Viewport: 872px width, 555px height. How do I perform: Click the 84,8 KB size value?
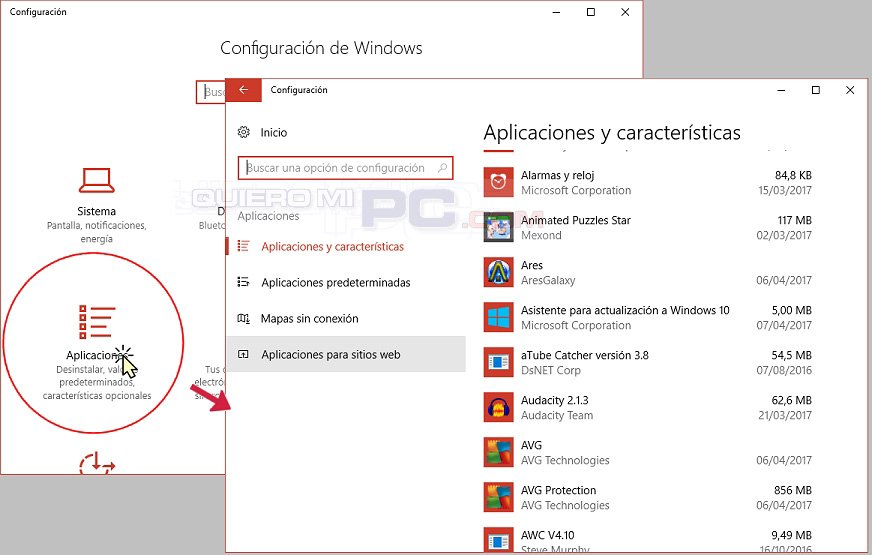pos(793,175)
